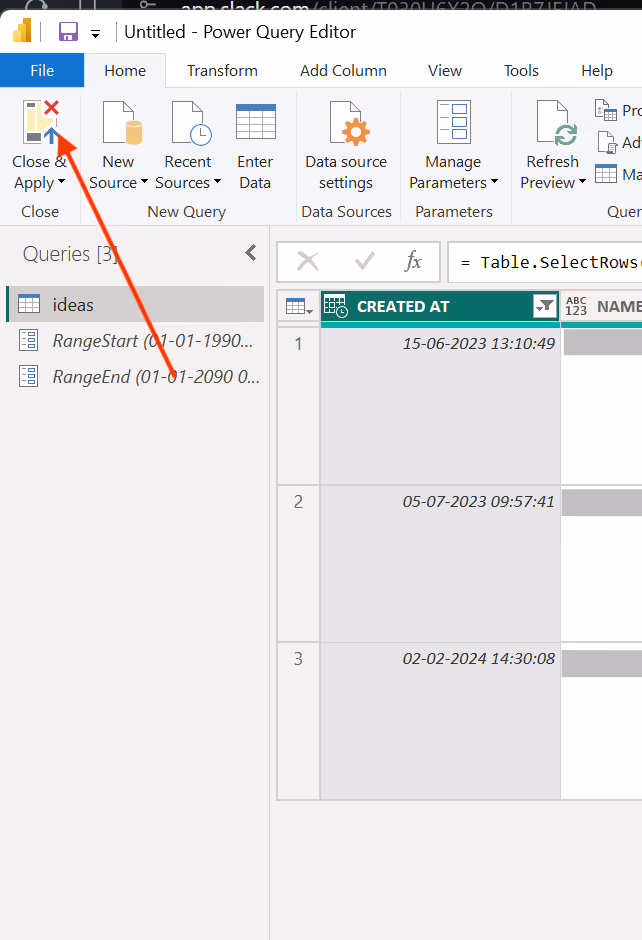Image resolution: width=642 pixels, height=940 pixels.
Task: Collapse the Queries pane with chevron
Action: pyautogui.click(x=251, y=253)
